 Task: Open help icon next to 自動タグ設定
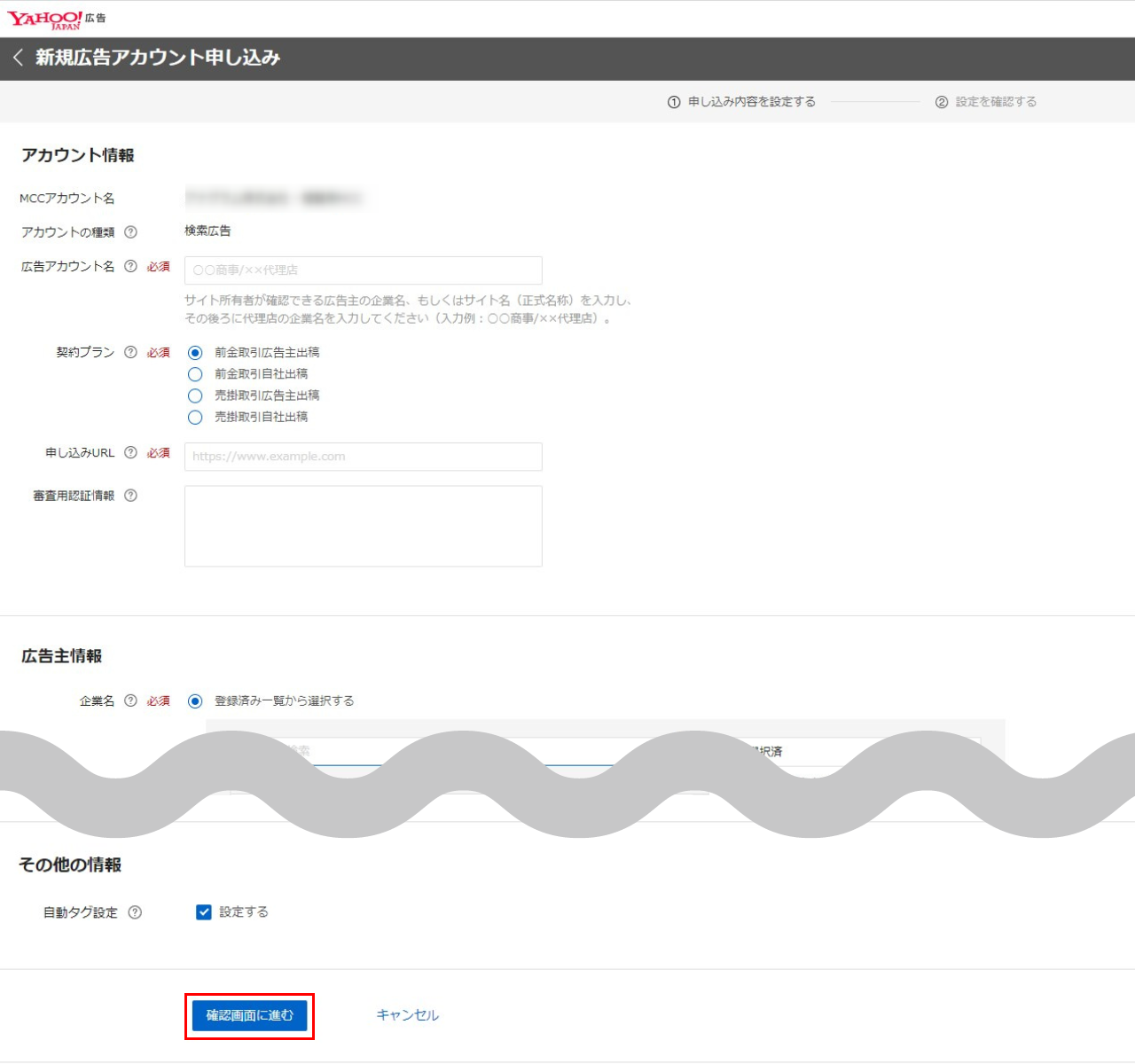[135, 912]
